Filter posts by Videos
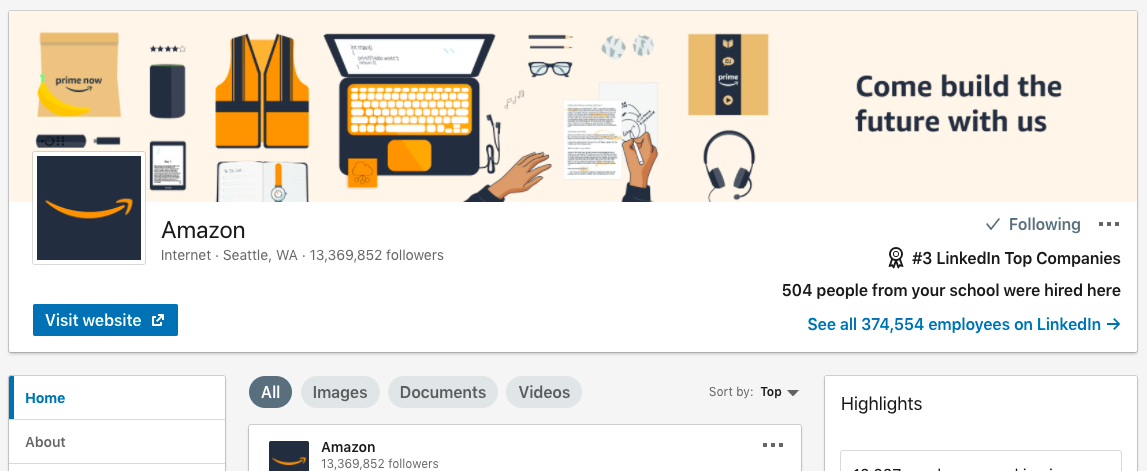The width and height of the screenshot is (1147, 471). (544, 392)
